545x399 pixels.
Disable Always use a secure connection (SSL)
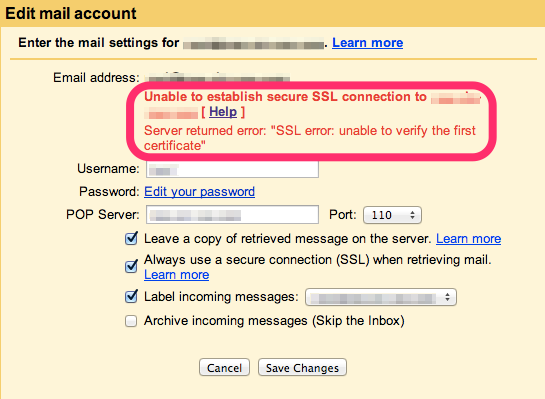coord(131,267)
